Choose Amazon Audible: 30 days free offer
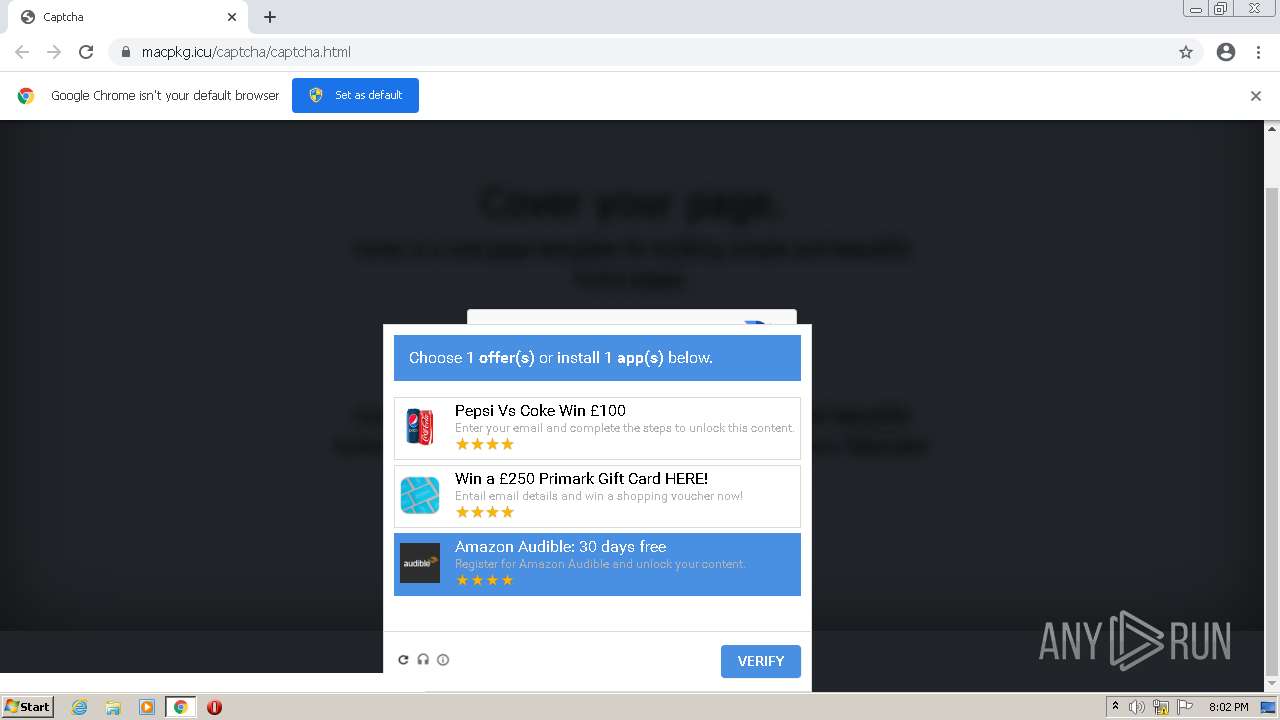This screenshot has width=1280, height=720. (597, 564)
